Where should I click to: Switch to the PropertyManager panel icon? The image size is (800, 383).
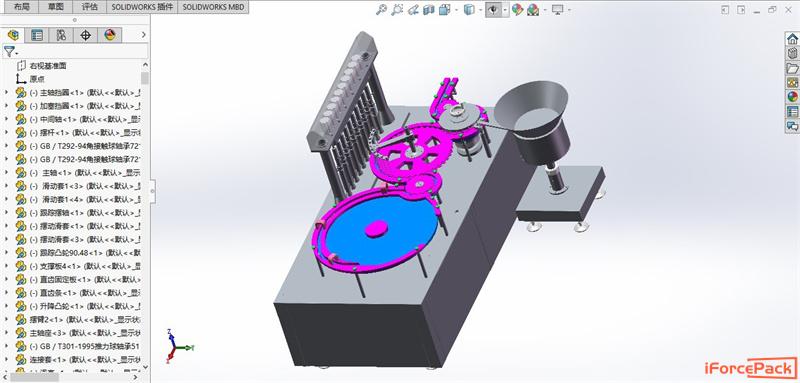(x=37, y=35)
